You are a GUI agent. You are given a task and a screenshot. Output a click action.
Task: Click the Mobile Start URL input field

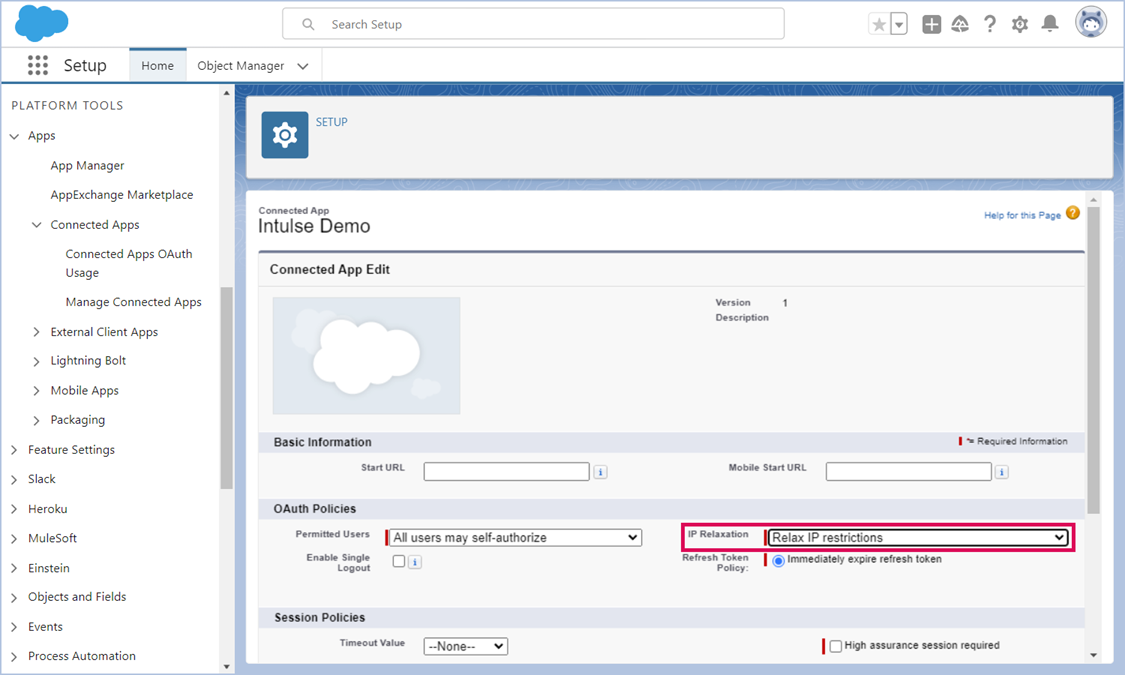point(908,471)
